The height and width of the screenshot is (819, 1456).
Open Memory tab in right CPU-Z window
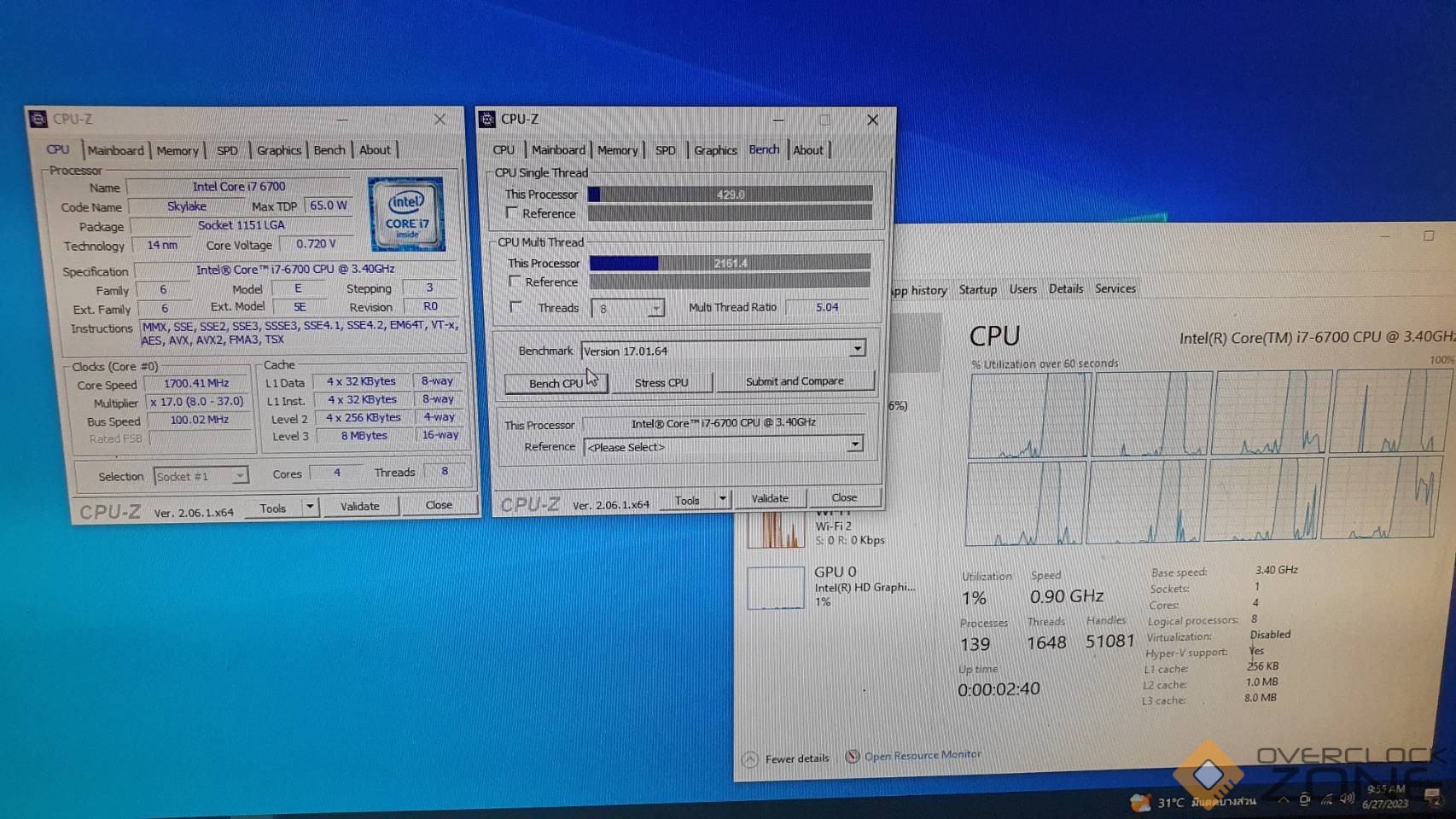[618, 150]
